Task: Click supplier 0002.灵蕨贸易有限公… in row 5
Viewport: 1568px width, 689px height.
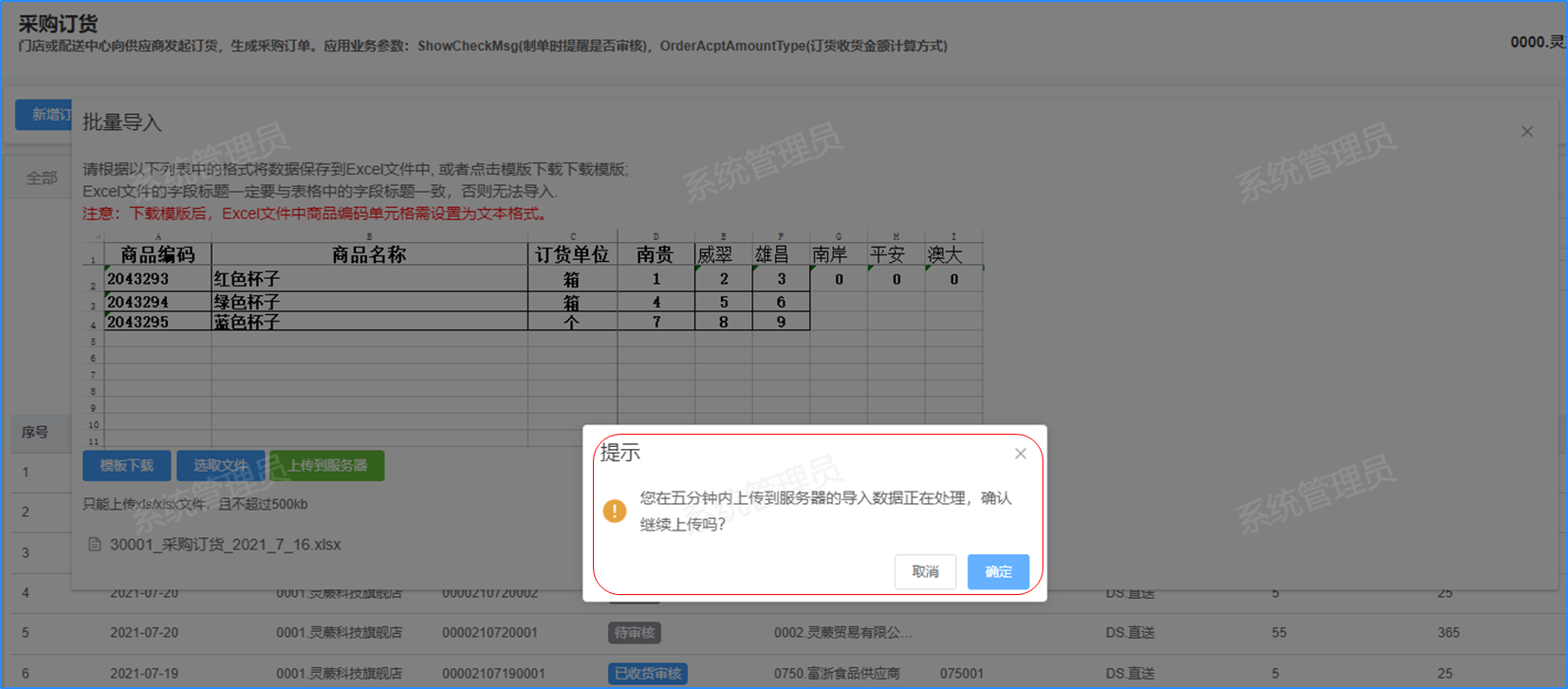Action: click(843, 633)
